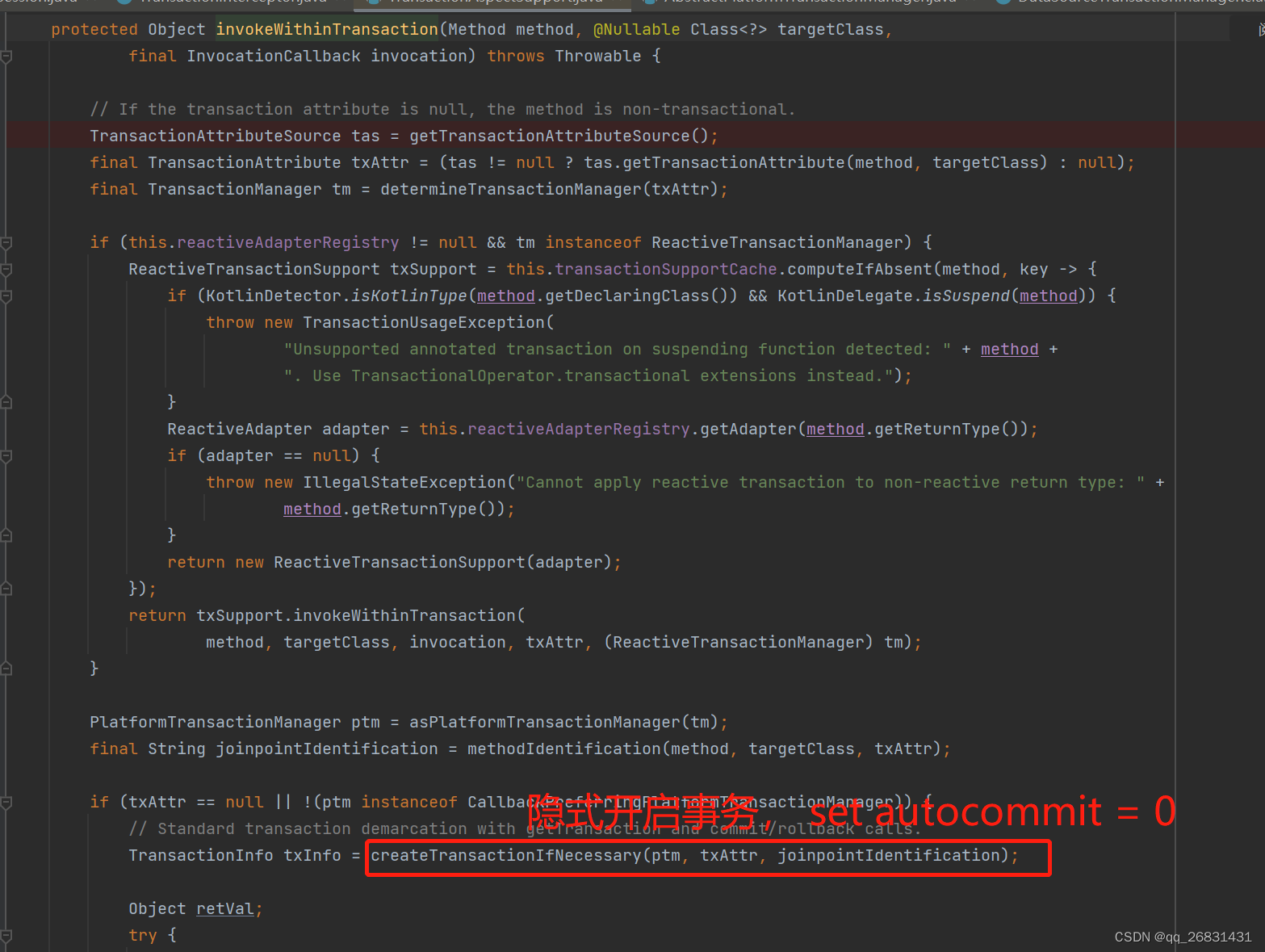This screenshot has width=1265, height=952.
Task: Click 'new ReactiveTransactionSupport(adapter)' constructor call
Action: tap(424, 563)
